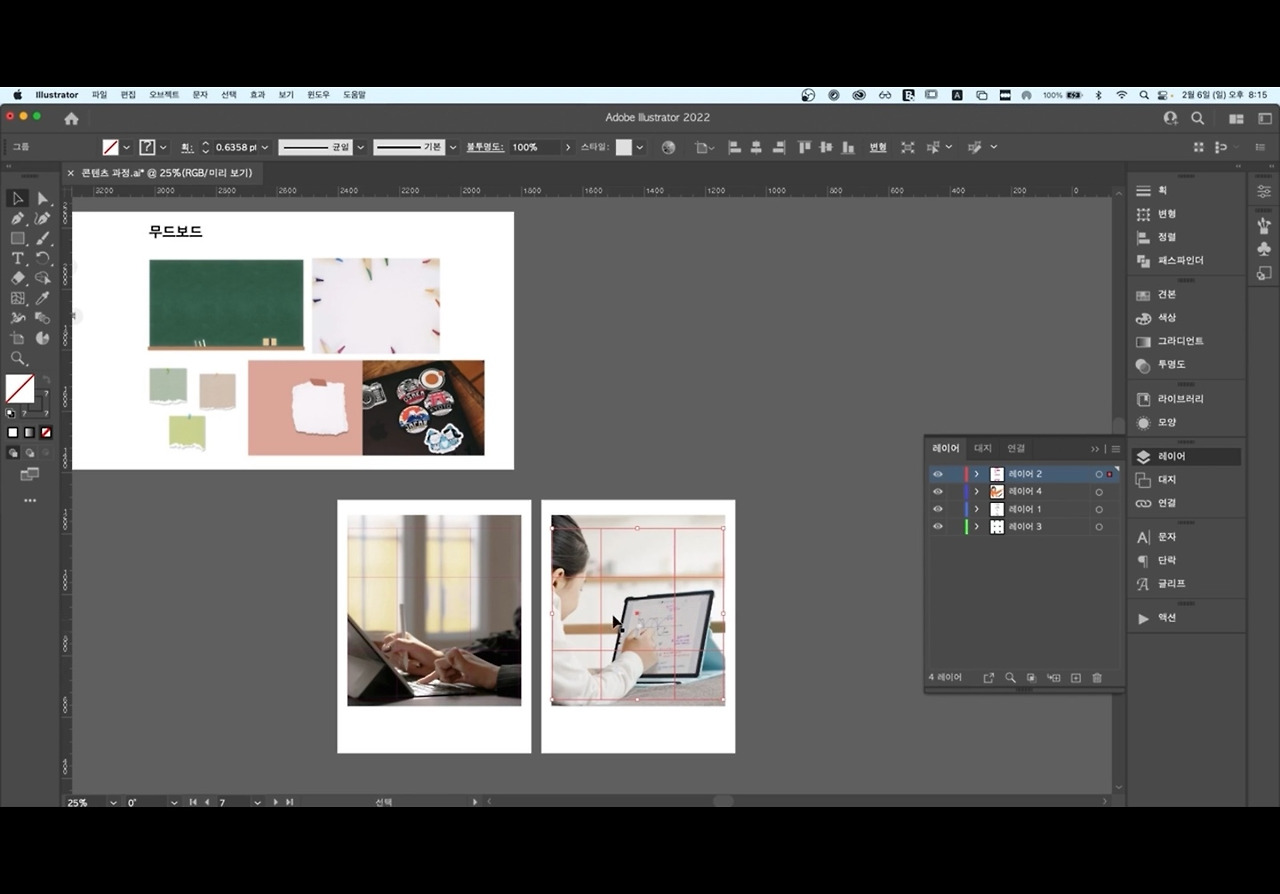Open the stroke weight dropdown
This screenshot has width=1280, height=894.
[265, 148]
